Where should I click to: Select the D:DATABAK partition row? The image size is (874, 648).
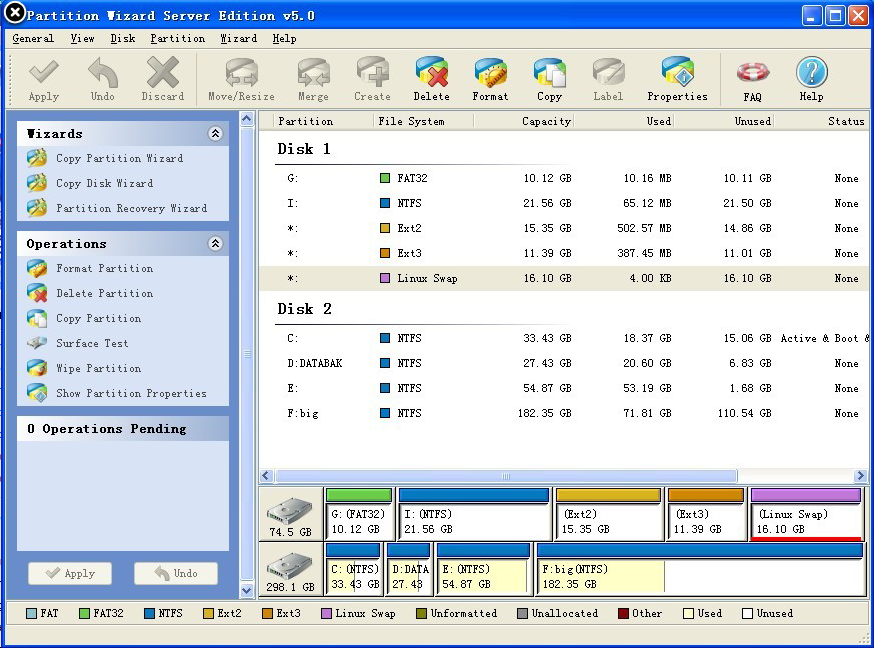(564, 363)
